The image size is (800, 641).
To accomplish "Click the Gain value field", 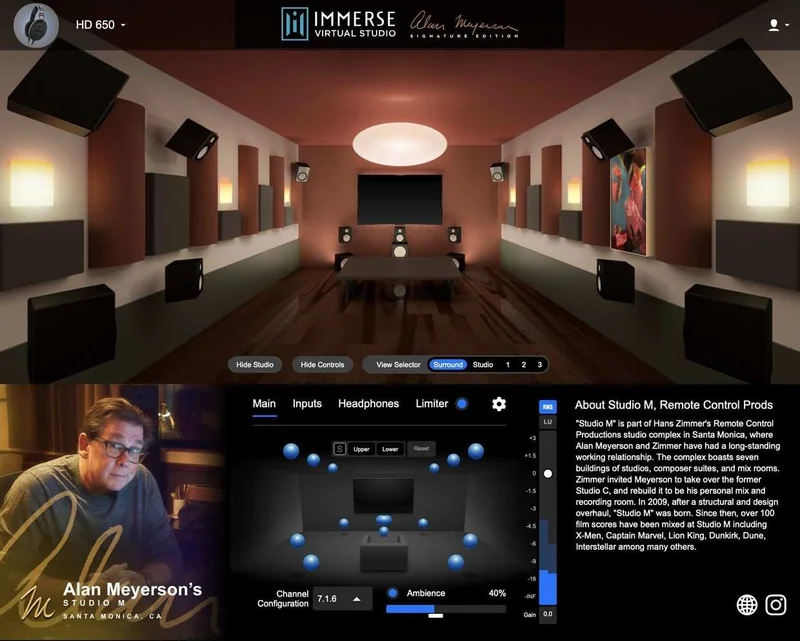I will coord(547,614).
